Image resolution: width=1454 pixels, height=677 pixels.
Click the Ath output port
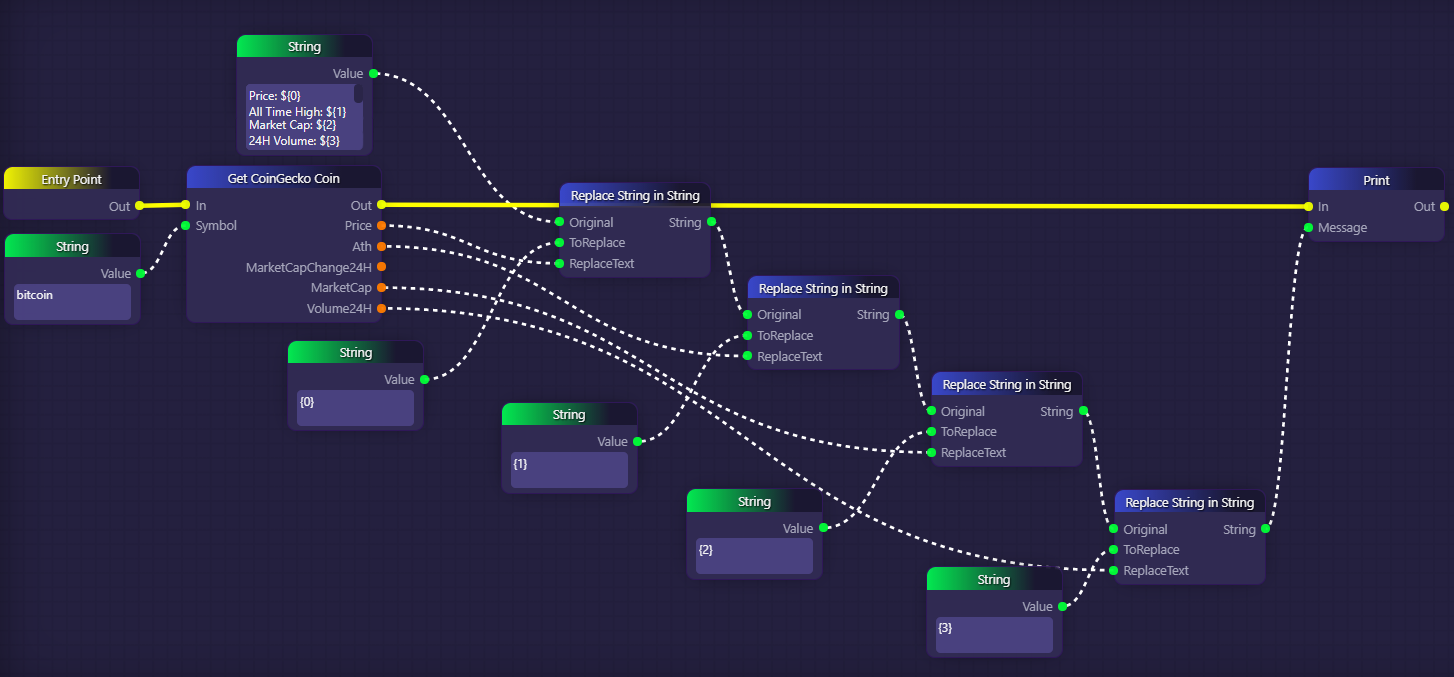pos(381,247)
